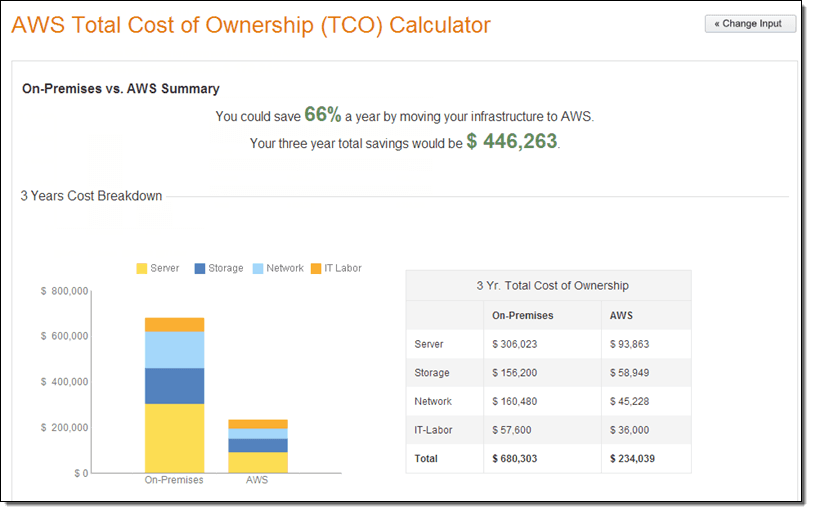This screenshot has width=813, height=513.
Task: Select the Storage row label in table
Action: (x=432, y=372)
